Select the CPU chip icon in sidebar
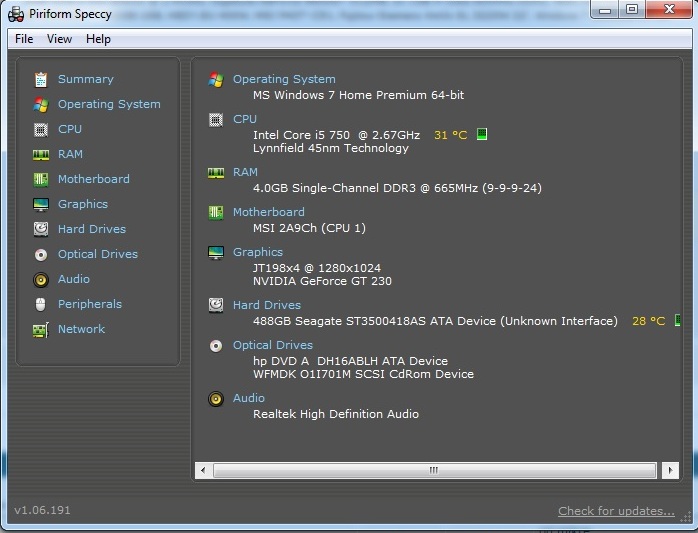The height and width of the screenshot is (533, 698). [x=40, y=129]
